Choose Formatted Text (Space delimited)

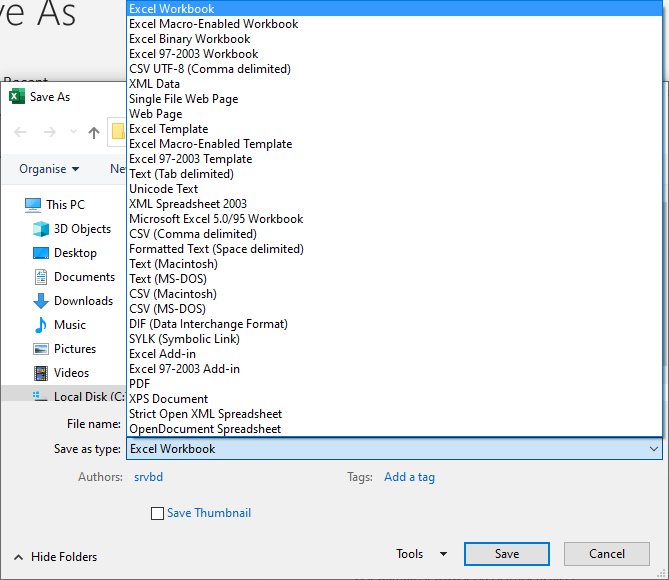coord(395,249)
